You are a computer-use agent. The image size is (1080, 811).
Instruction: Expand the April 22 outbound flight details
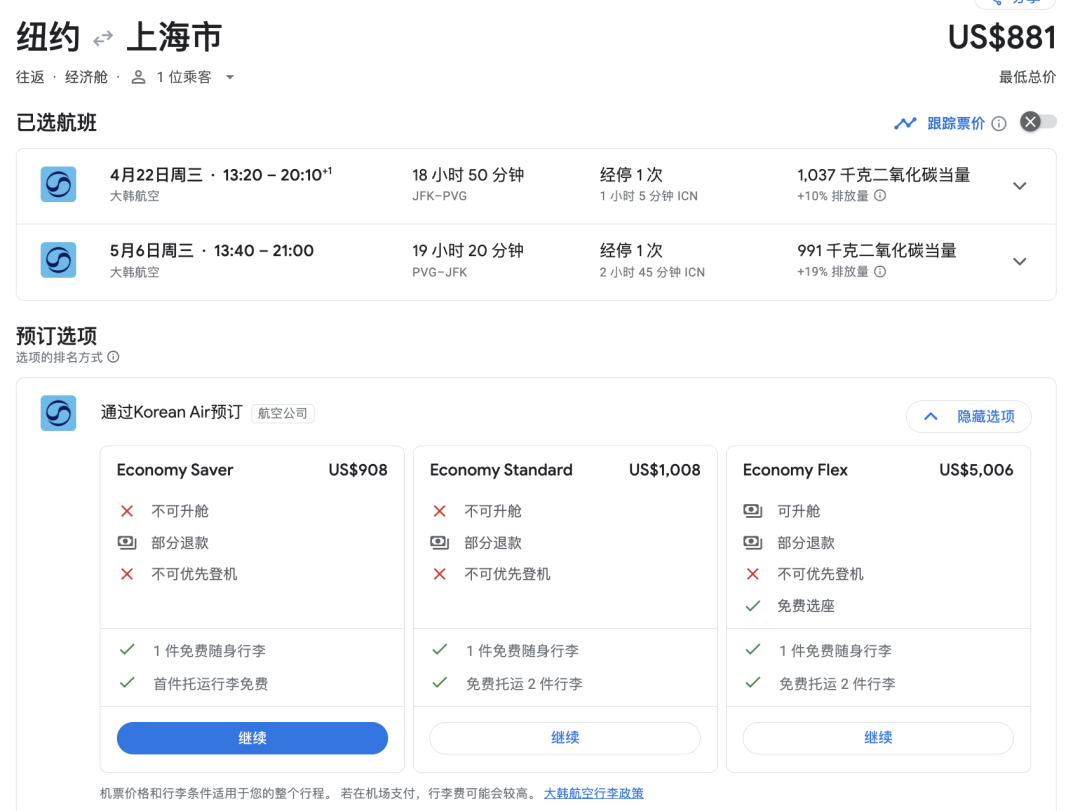1019,186
